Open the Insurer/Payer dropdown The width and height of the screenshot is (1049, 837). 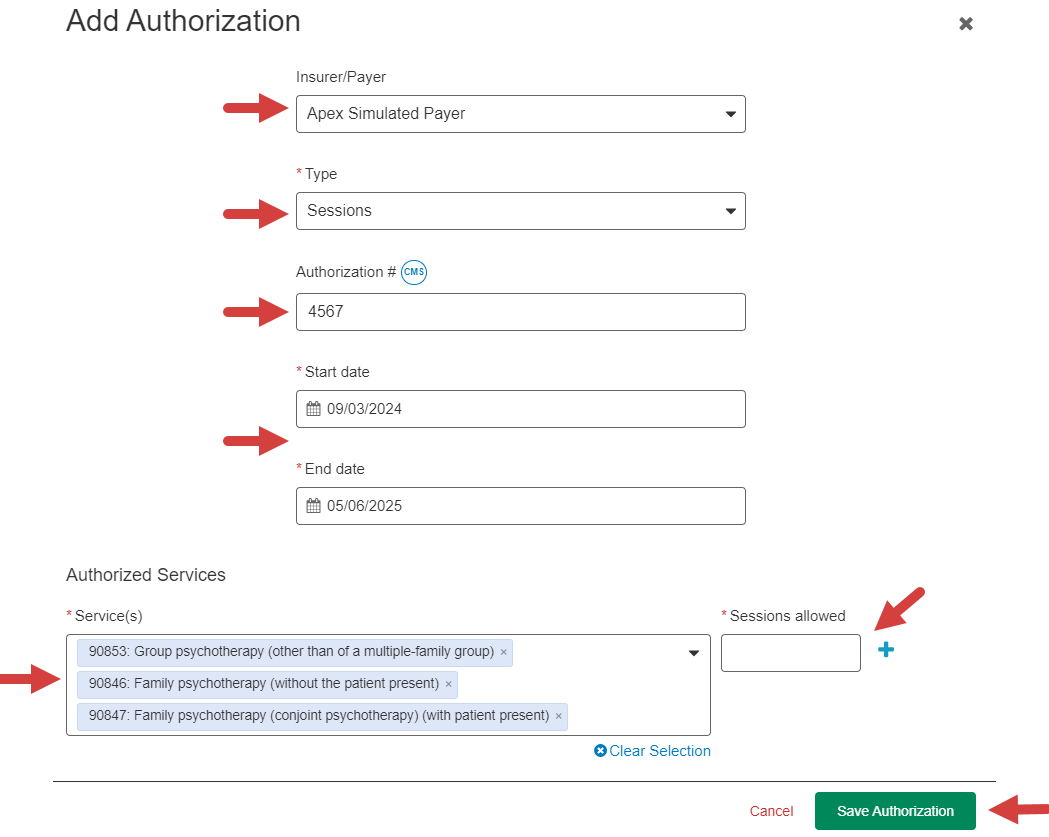[731, 113]
